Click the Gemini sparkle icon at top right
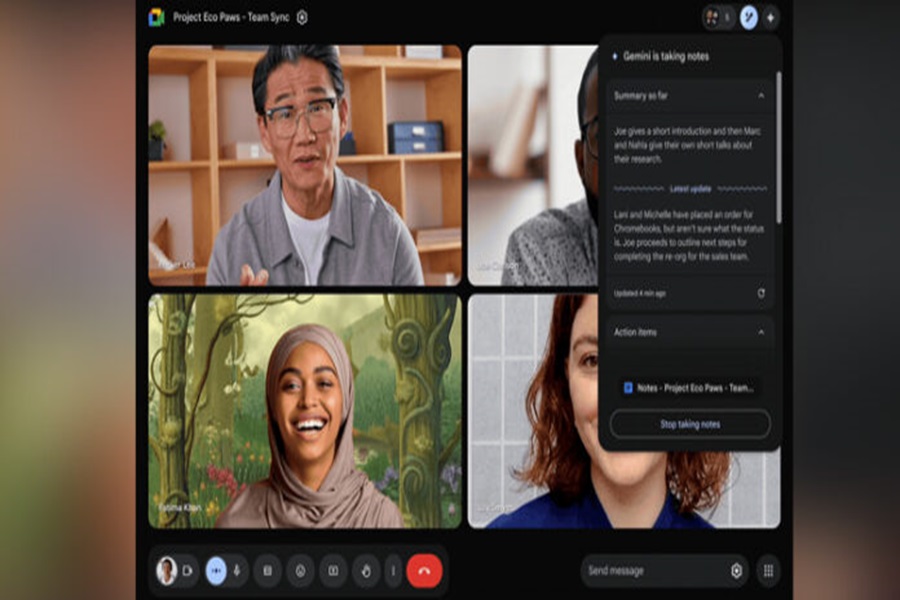Image resolution: width=900 pixels, height=600 pixels. pyautogui.click(x=770, y=17)
